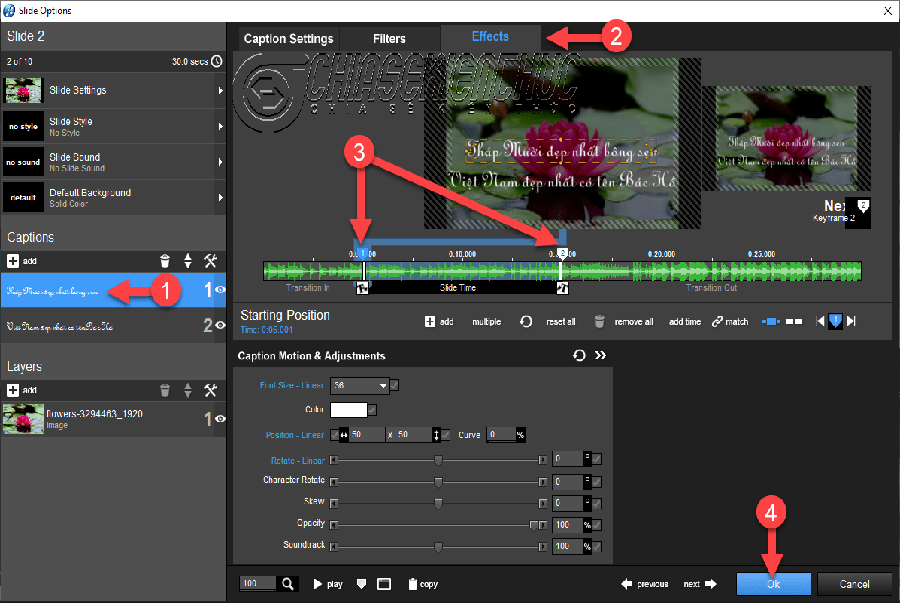Select the second caption in list
This screenshot has height=603, width=900.
pyautogui.click(x=114, y=326)
